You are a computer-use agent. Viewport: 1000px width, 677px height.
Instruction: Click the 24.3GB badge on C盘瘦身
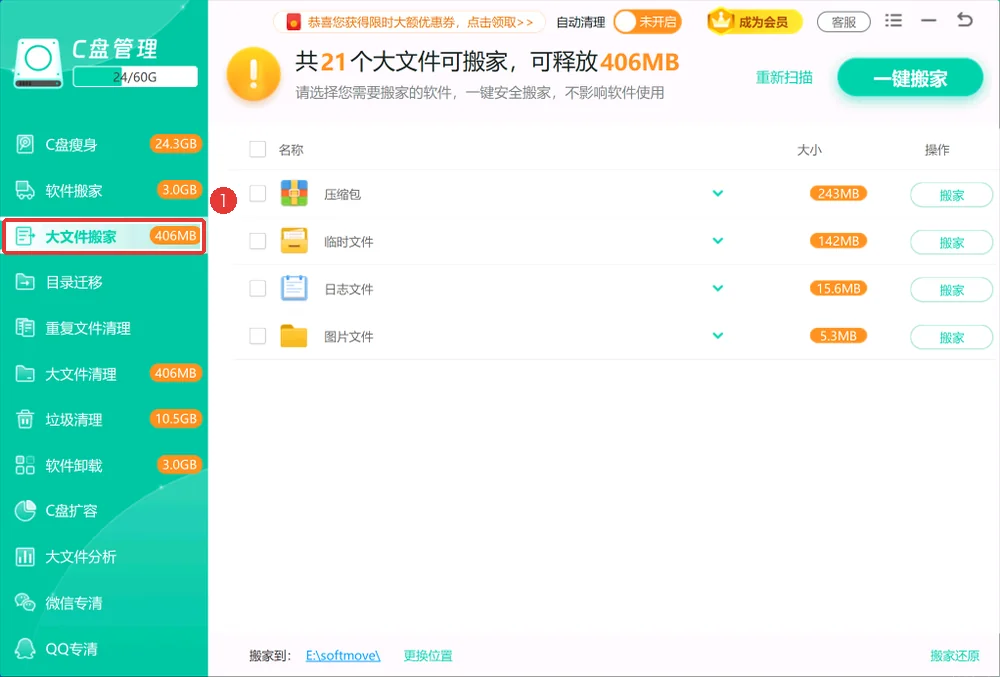click(175, 143)
